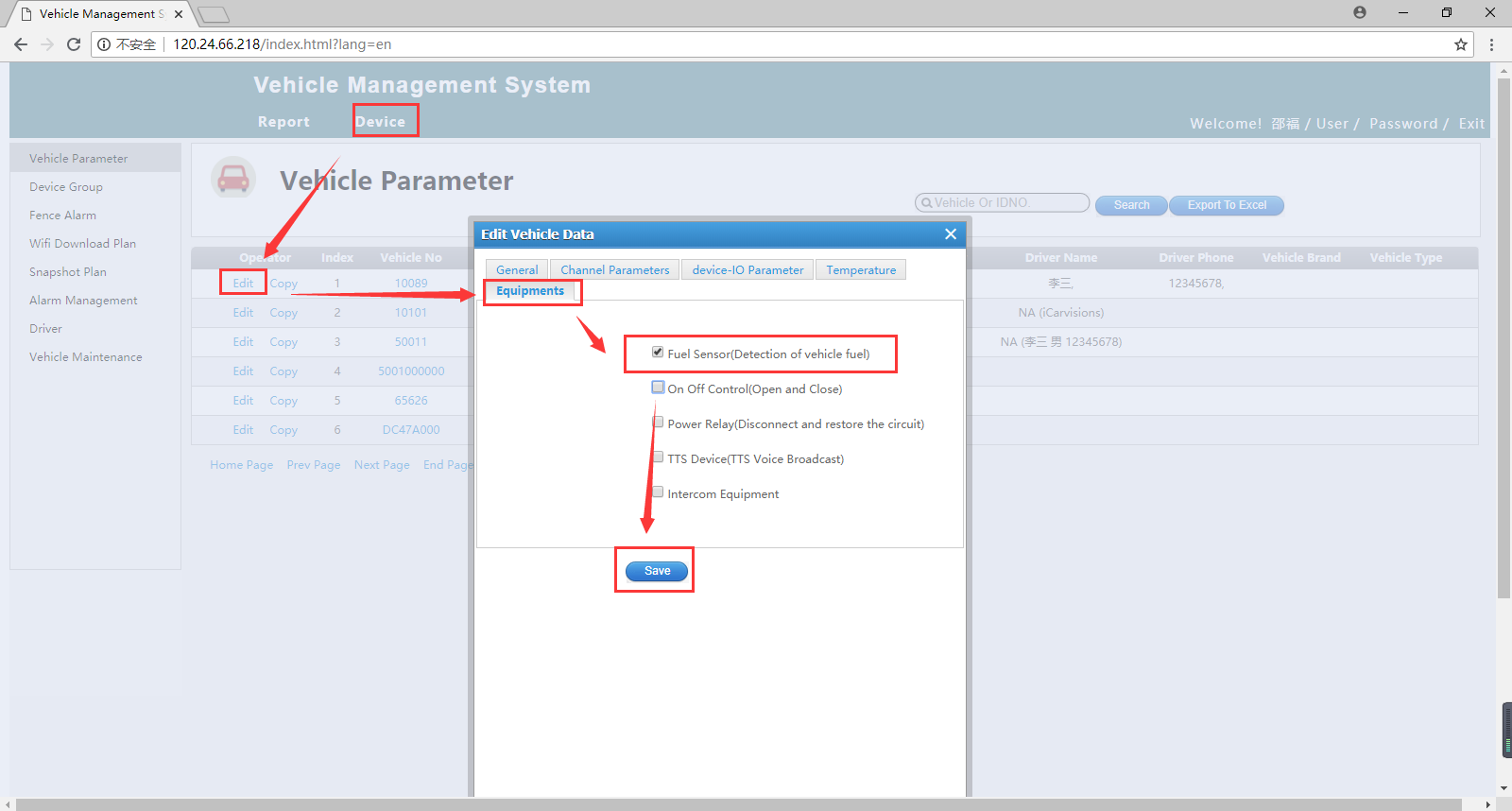Screen dimensions: 1512x811
Task: Edit vehicle 50011
Action: coord(243,342)
